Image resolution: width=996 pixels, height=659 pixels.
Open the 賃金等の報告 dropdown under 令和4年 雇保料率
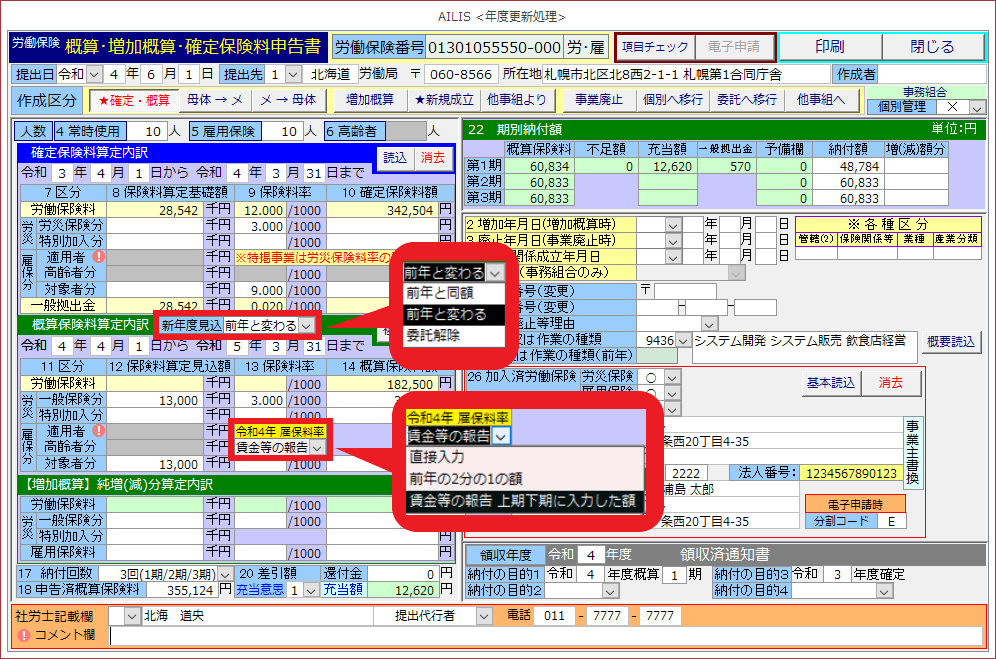[x=317, y=449]
